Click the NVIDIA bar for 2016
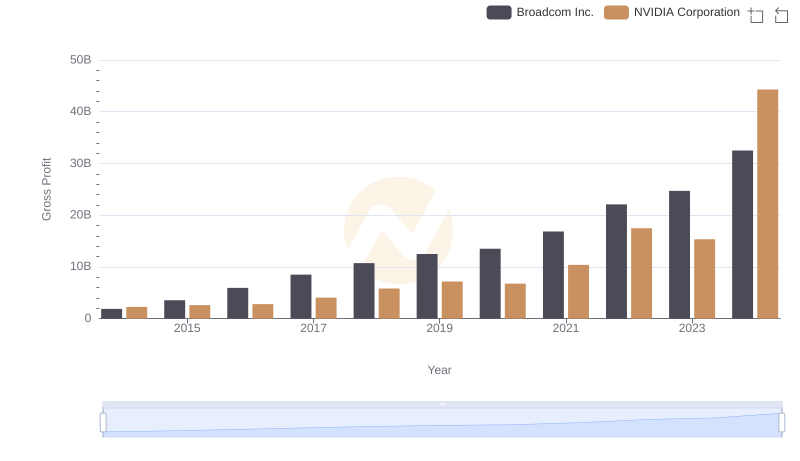Viewport: 800px width, 461px height. click(x=263, y=311)
